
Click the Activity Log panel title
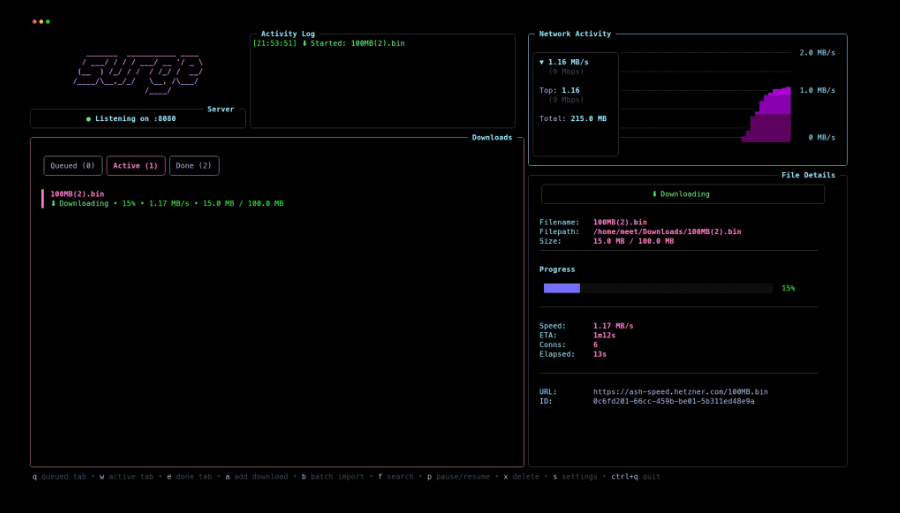pyautogui.click(x=288, y=34)
